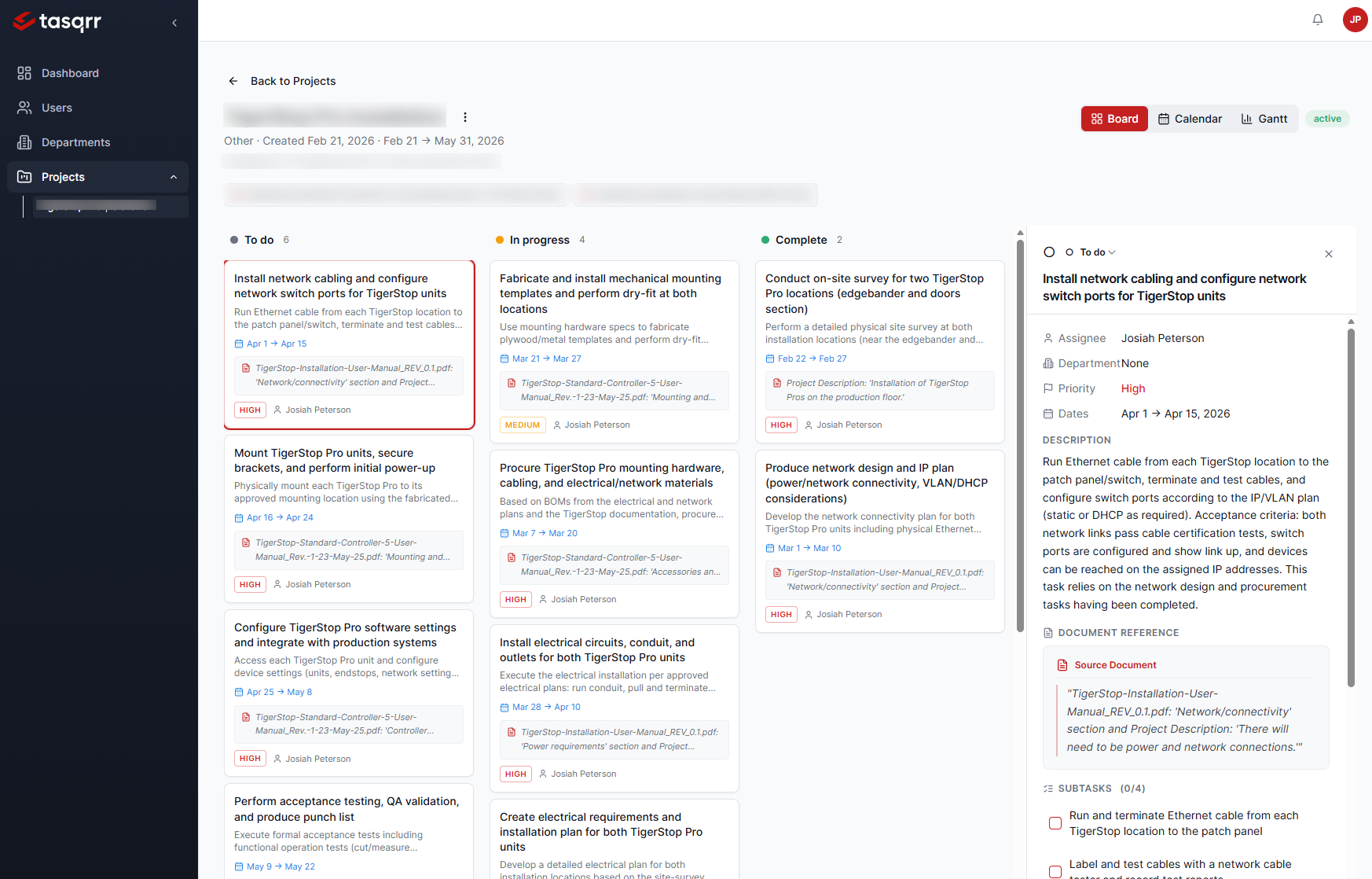The height and width of the screenshot is (879, 1372).
Task: Open the JP profile avatar
Action: point(1355,20)
